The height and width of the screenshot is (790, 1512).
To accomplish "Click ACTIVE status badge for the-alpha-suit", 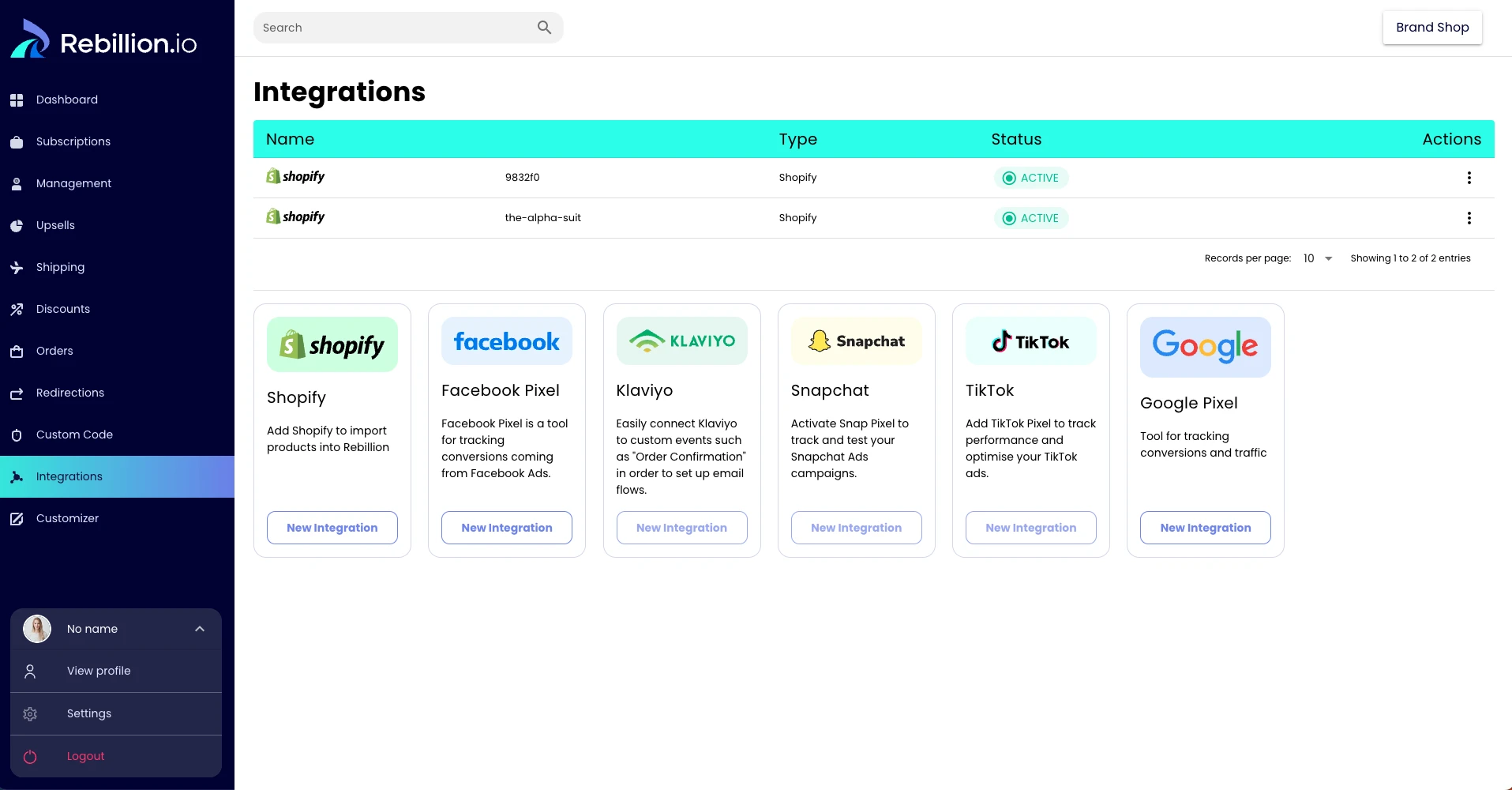I will [x=1031, y=218].
